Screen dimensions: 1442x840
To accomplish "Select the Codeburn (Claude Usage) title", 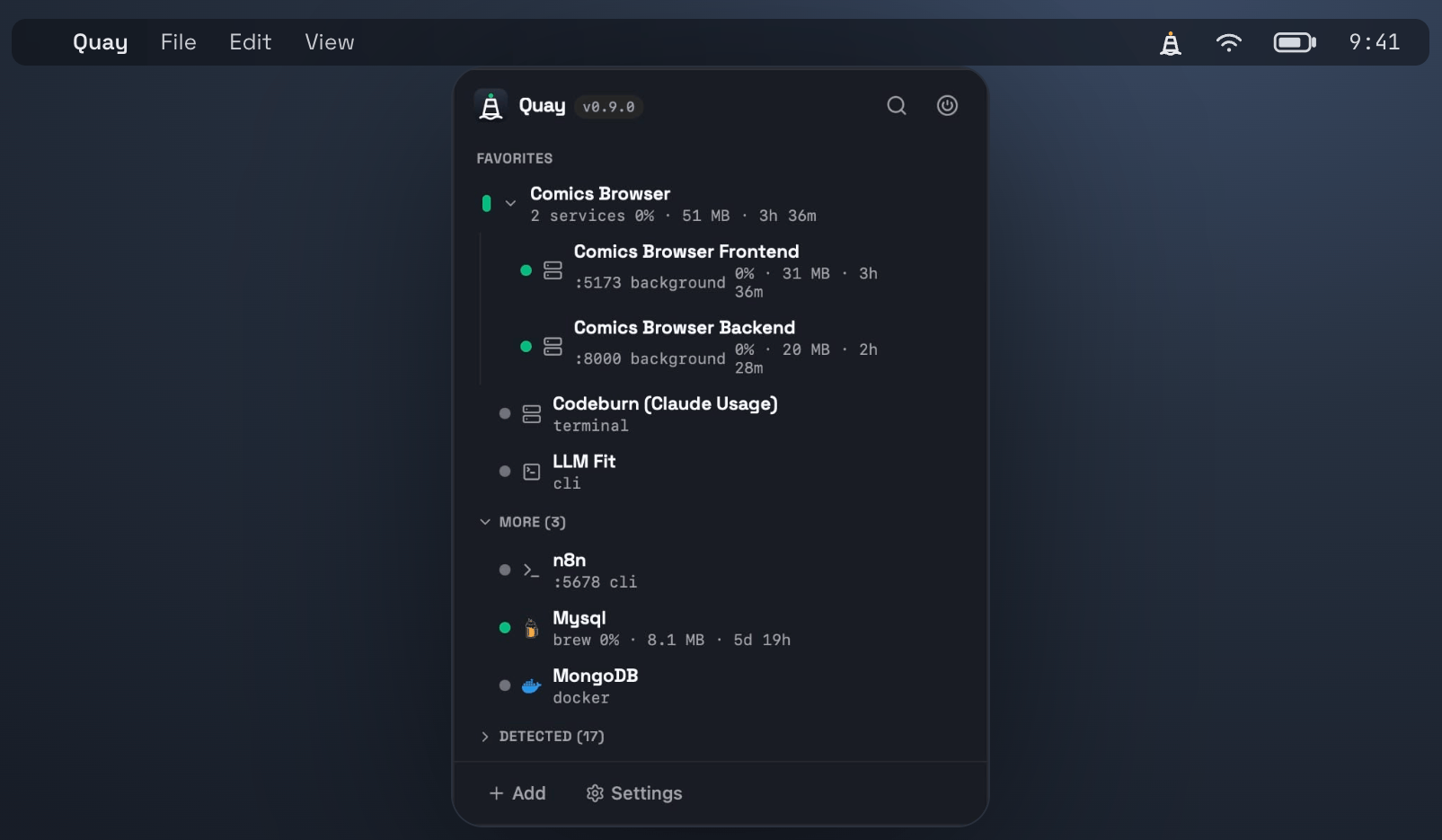I will pyautogui.click(x=665, y=404).
